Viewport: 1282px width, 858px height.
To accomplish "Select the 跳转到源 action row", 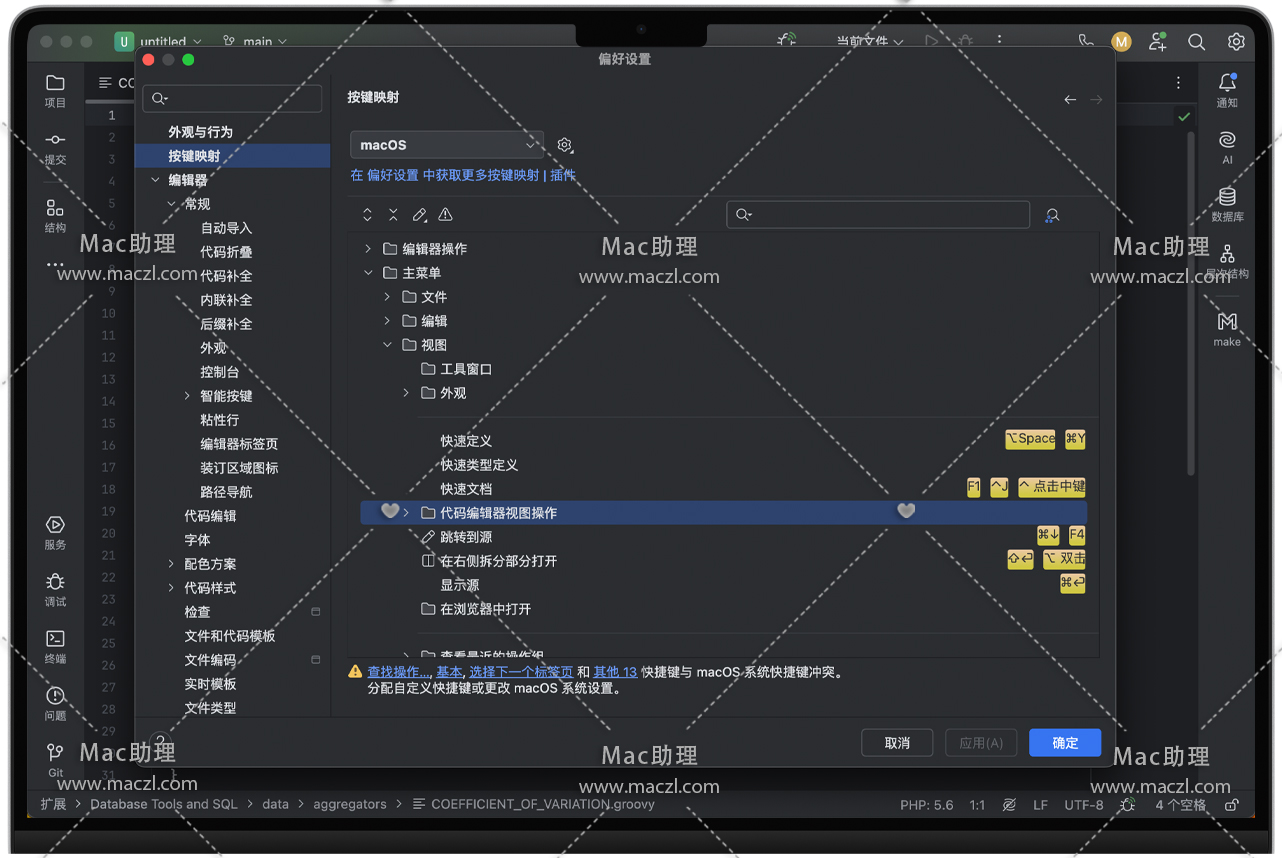I will (723, 537).
